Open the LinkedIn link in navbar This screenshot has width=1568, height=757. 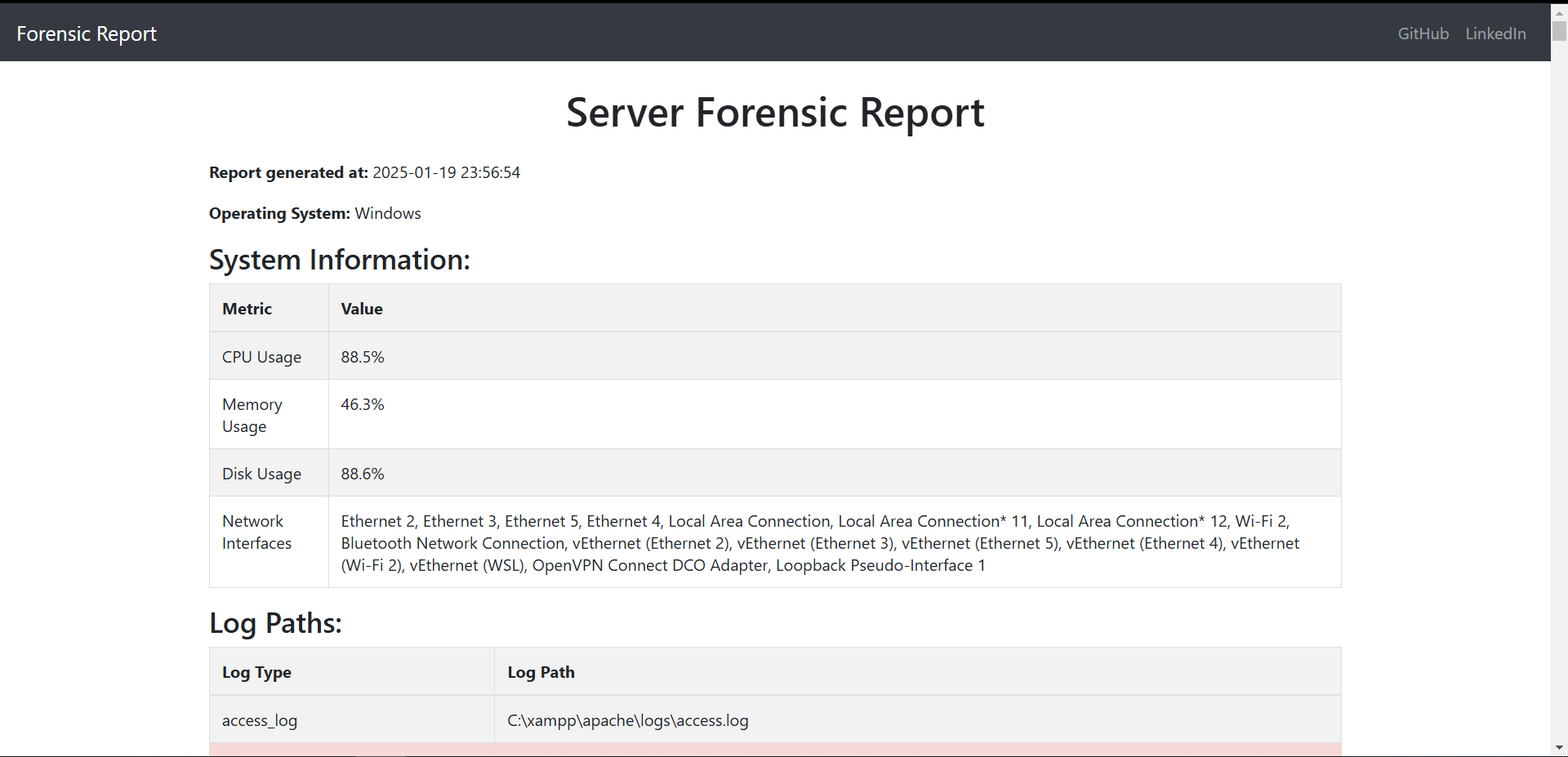[x=1495, y=33]
